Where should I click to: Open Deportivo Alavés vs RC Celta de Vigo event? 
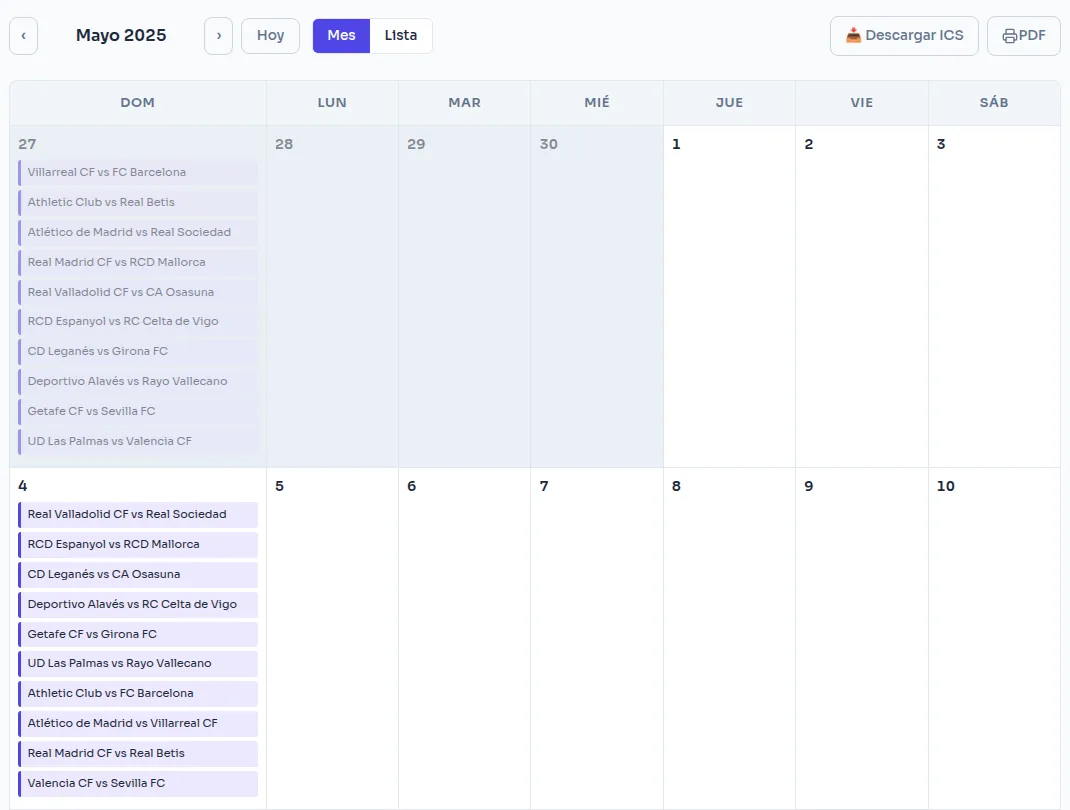pos(138,605)
